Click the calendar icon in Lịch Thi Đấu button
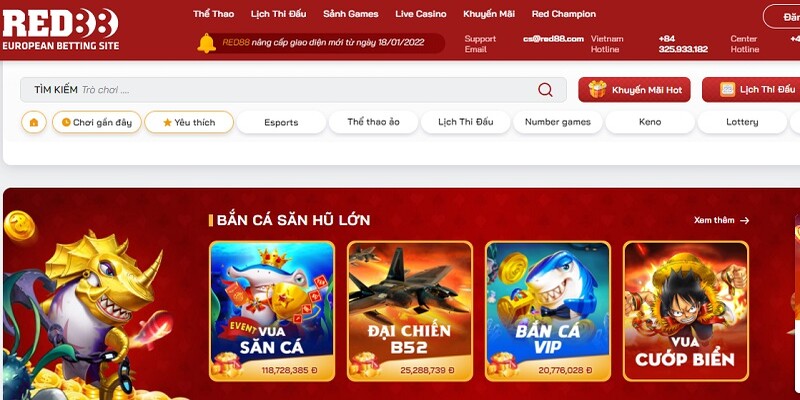The image size is (800, 400). [x=727, y=90]
